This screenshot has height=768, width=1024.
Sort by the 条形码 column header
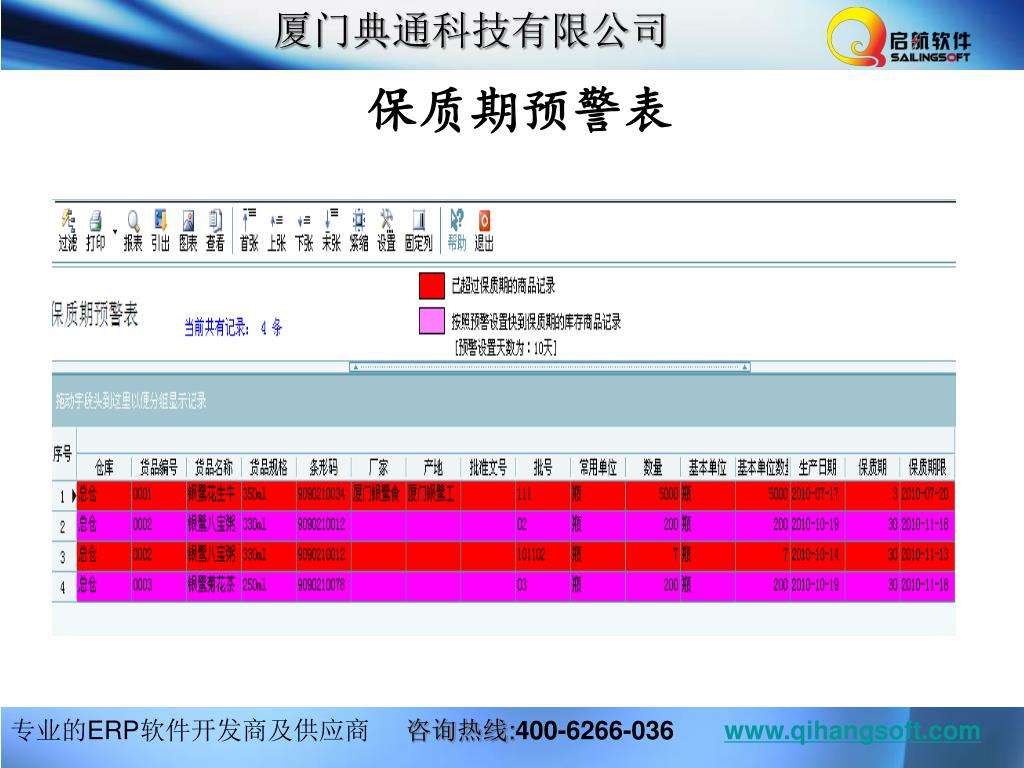click(323, 467)
